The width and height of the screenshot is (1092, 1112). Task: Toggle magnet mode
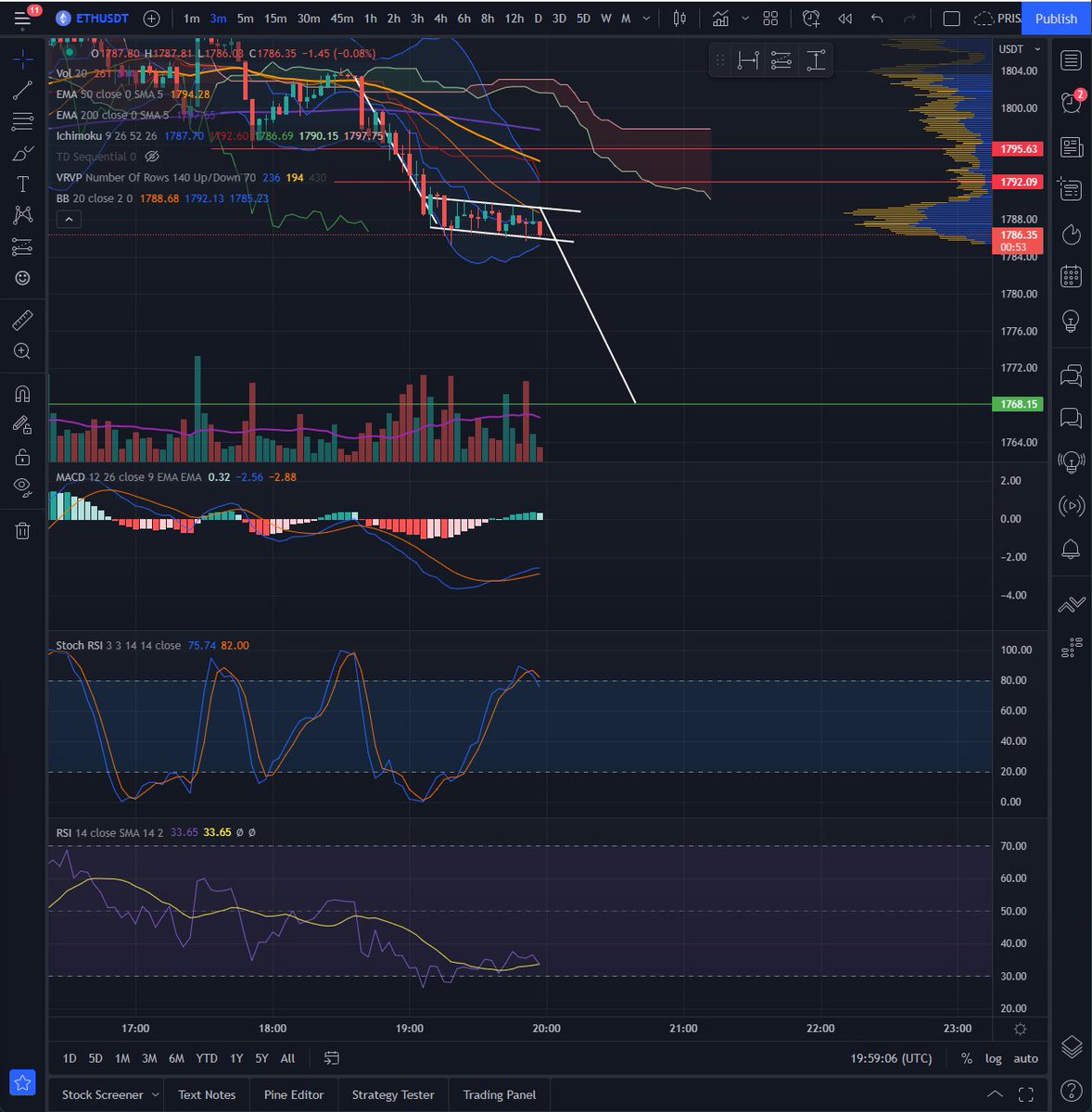pyautogui.click(x=23, y=394)
